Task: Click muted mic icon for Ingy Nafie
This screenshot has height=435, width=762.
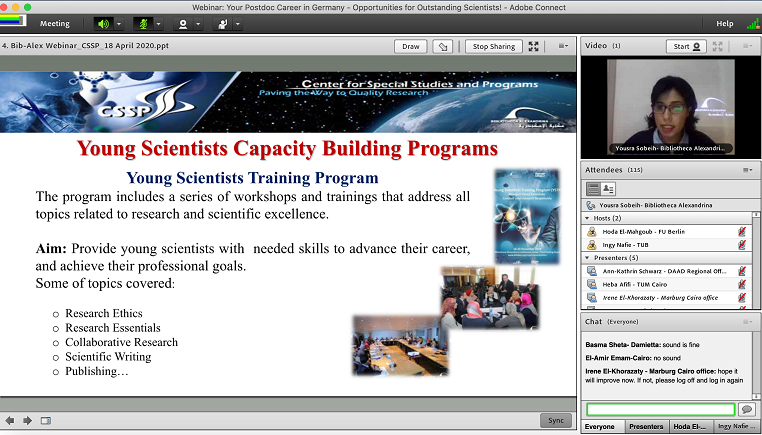Action: point(742,244)
